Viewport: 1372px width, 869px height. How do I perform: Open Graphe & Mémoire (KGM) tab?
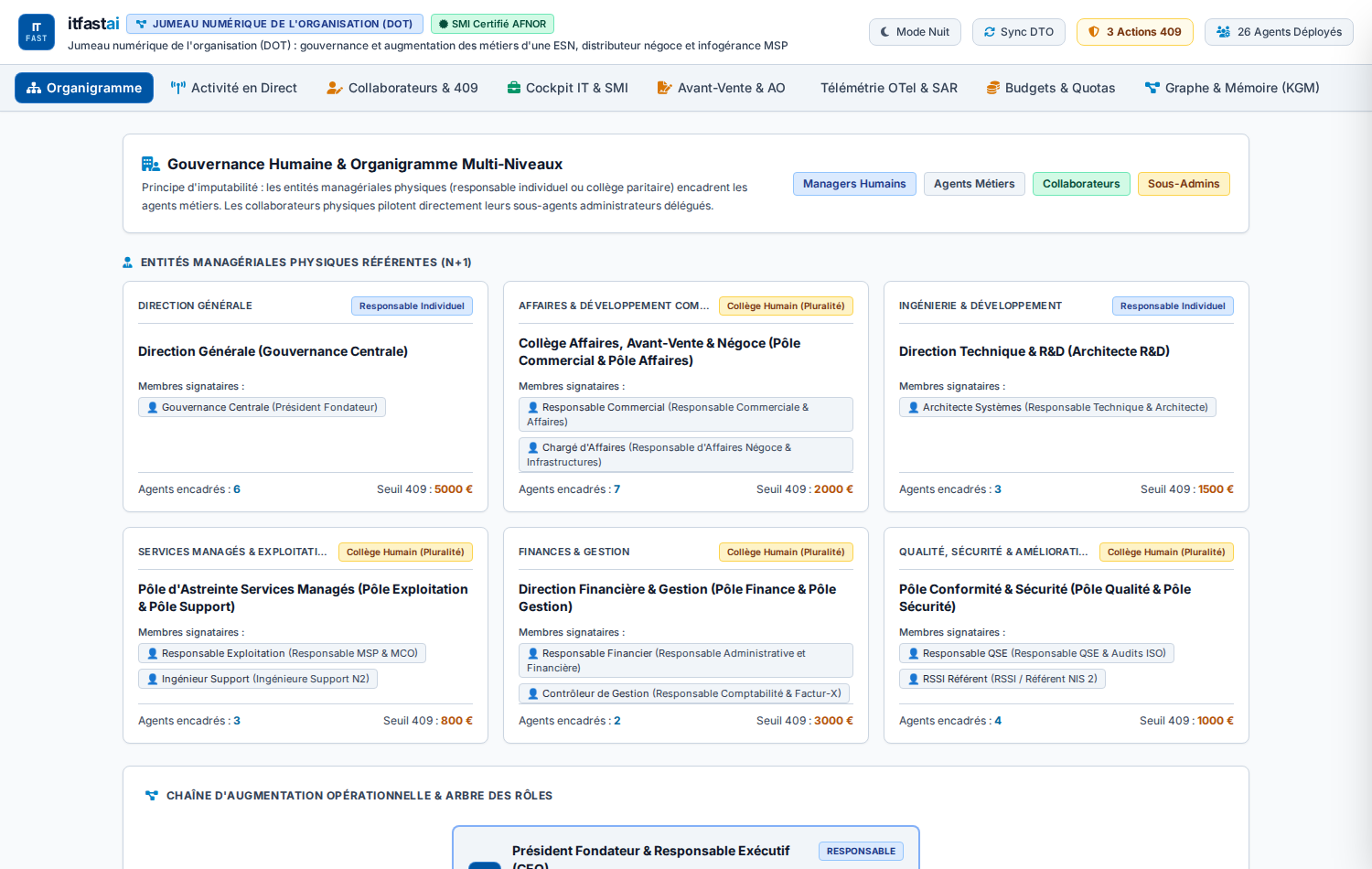[x=1232, y=88]
